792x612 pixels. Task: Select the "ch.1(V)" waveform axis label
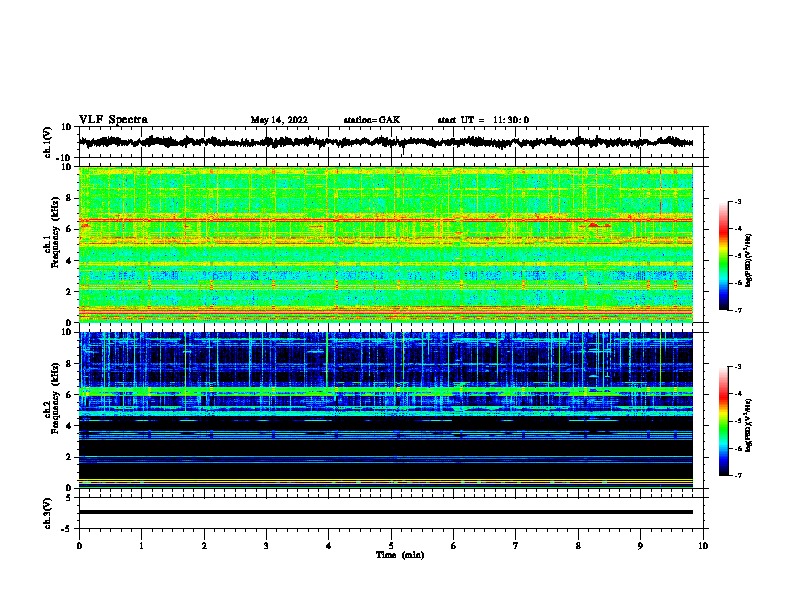[x=48, y=142]
